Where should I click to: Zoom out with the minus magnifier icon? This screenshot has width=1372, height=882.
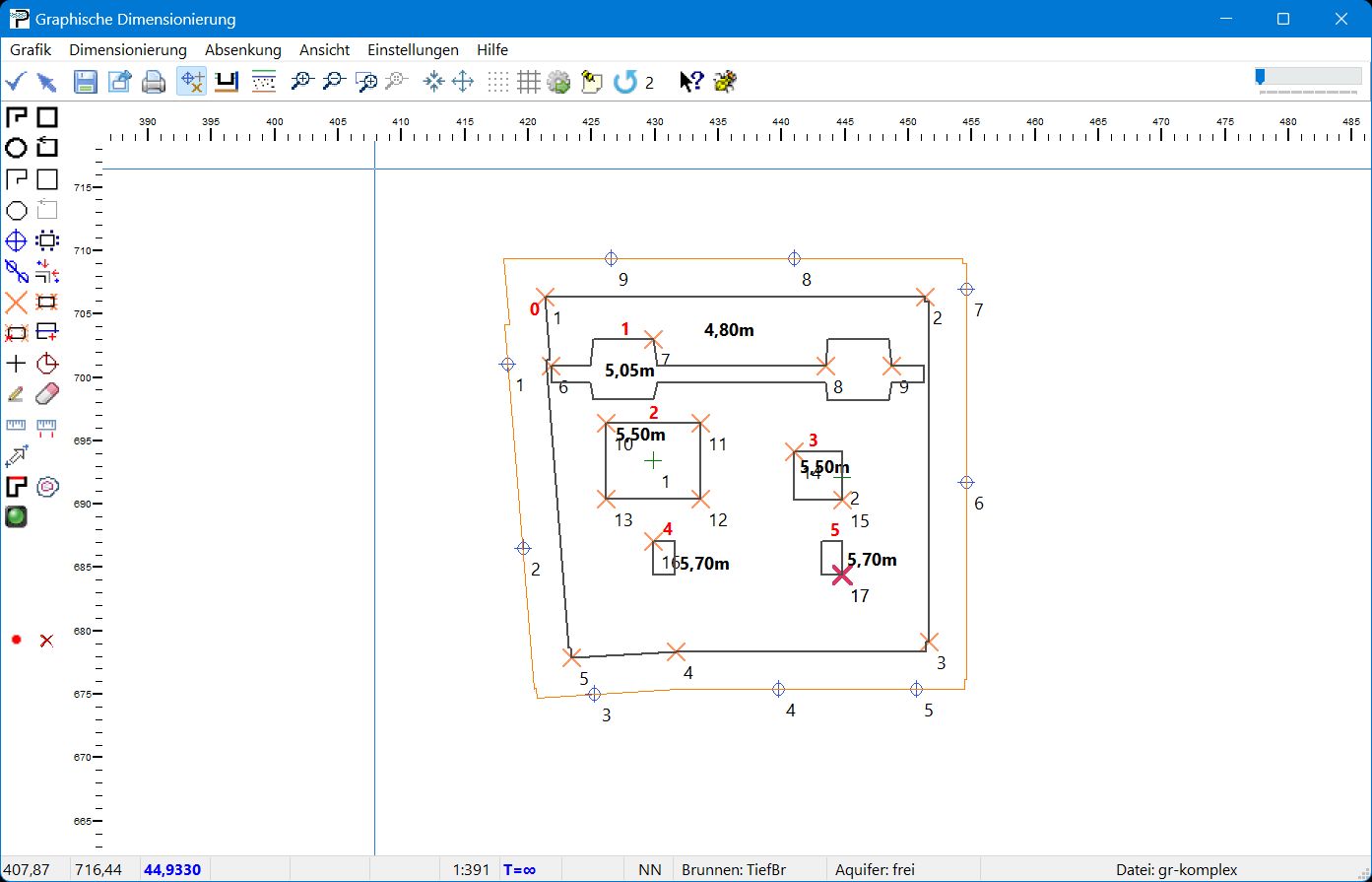(334, 82)
